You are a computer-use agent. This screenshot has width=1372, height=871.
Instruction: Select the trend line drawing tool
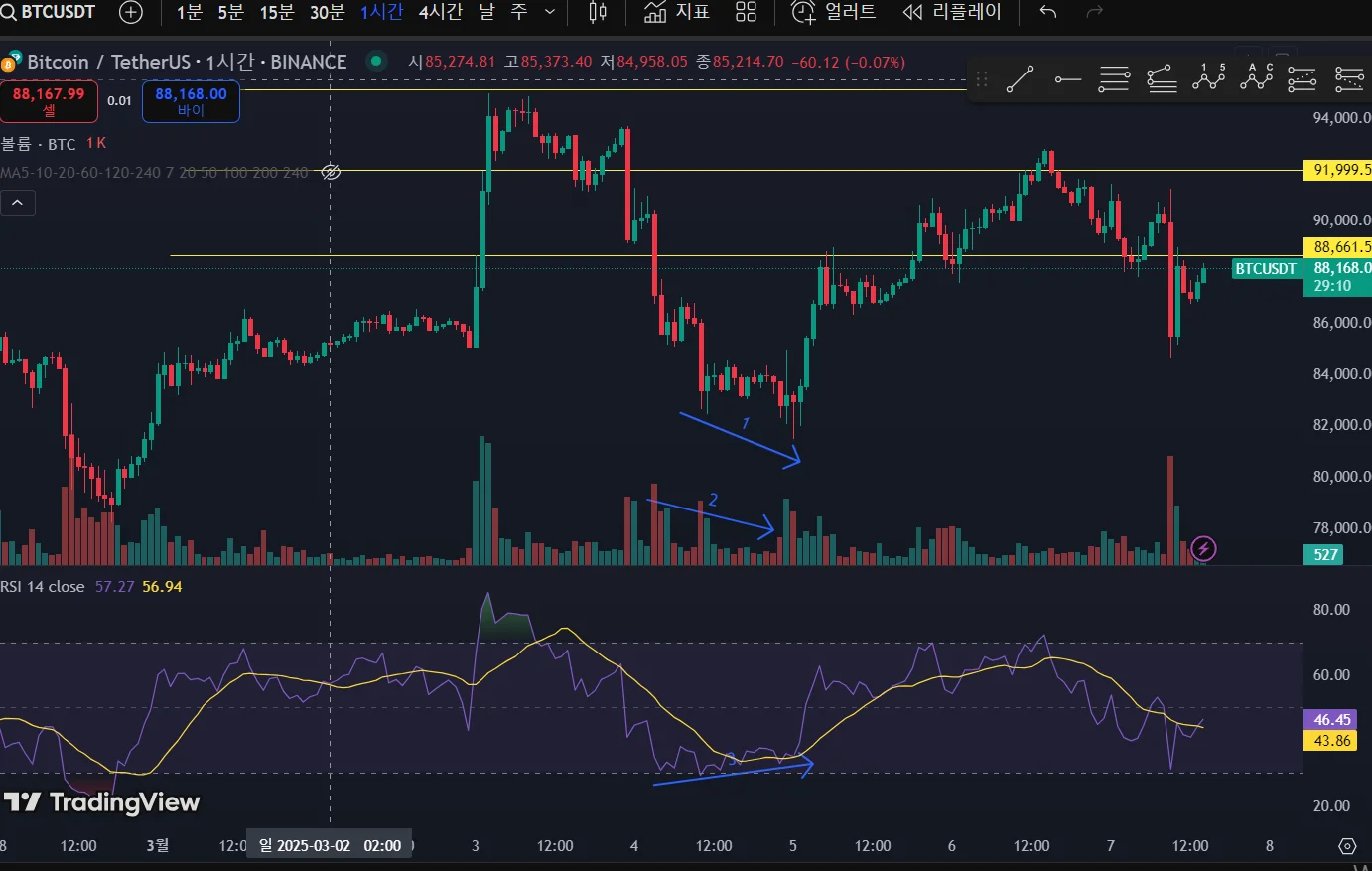[1020, 78]
